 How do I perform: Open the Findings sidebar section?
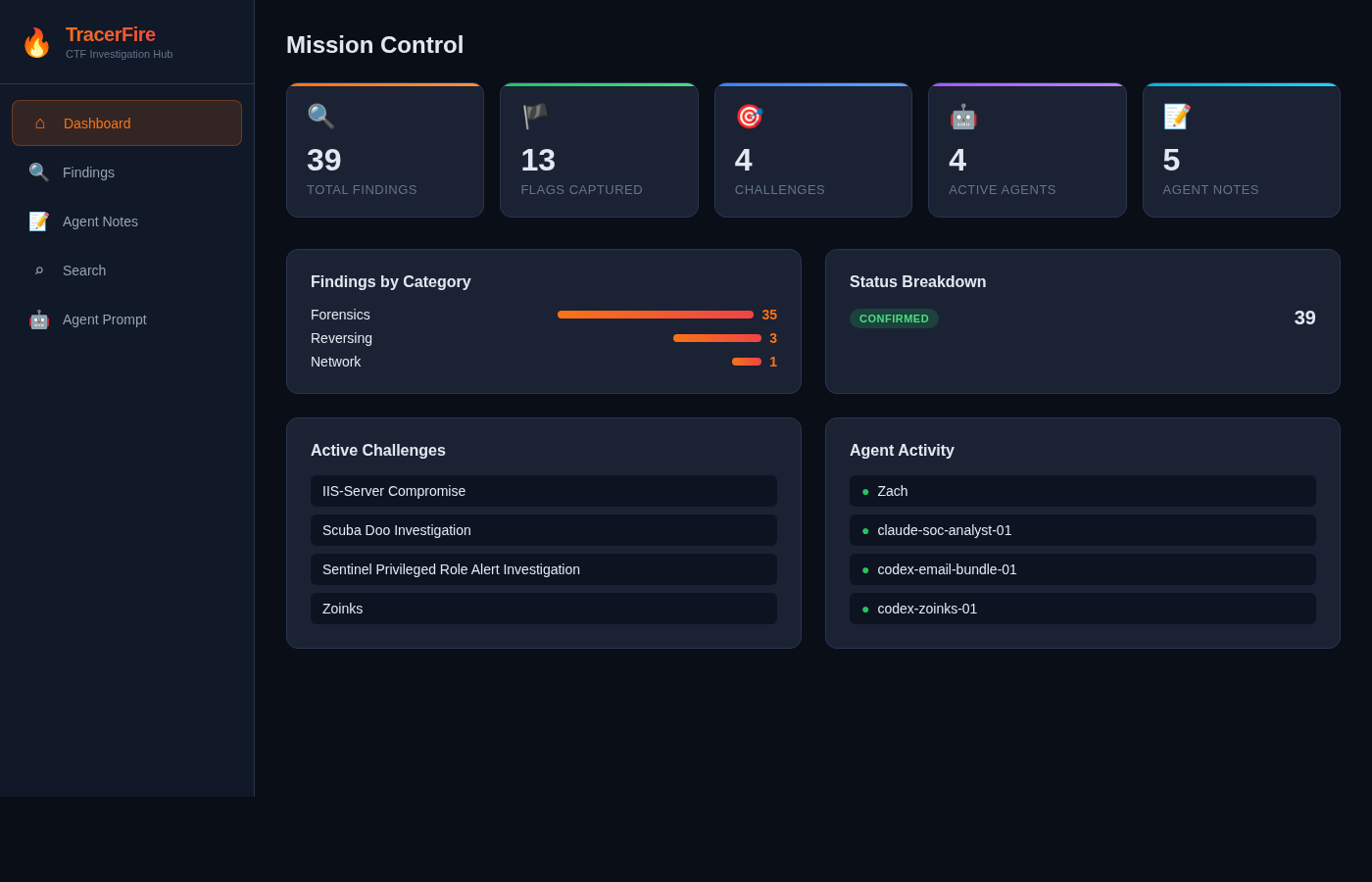coord(88,172)
